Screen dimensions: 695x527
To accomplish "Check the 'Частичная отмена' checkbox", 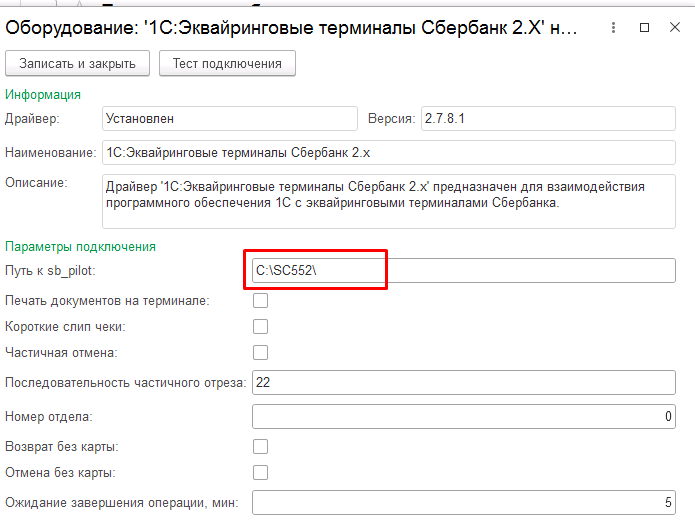I will point(261,353).
